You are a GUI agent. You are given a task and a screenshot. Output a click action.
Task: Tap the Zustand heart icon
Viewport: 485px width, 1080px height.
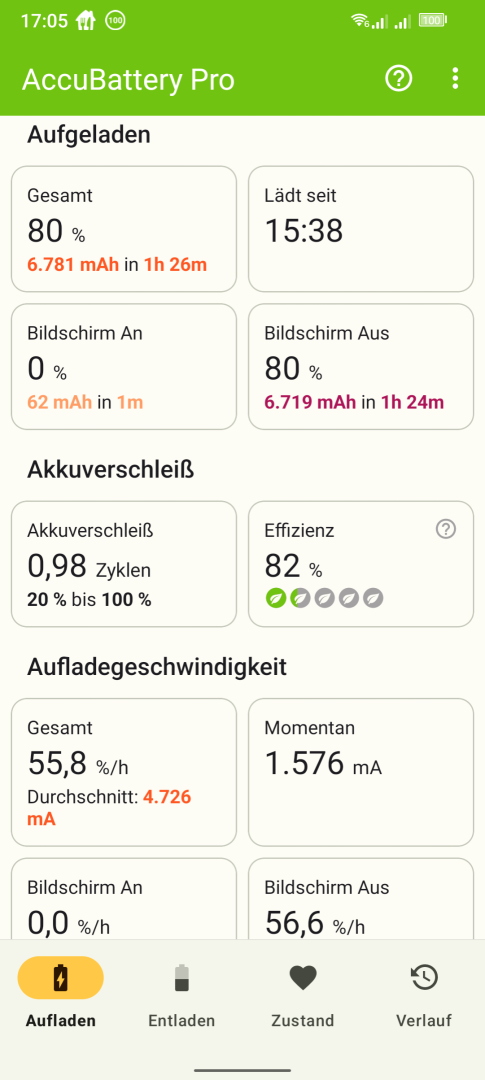(x=302, y=977)
